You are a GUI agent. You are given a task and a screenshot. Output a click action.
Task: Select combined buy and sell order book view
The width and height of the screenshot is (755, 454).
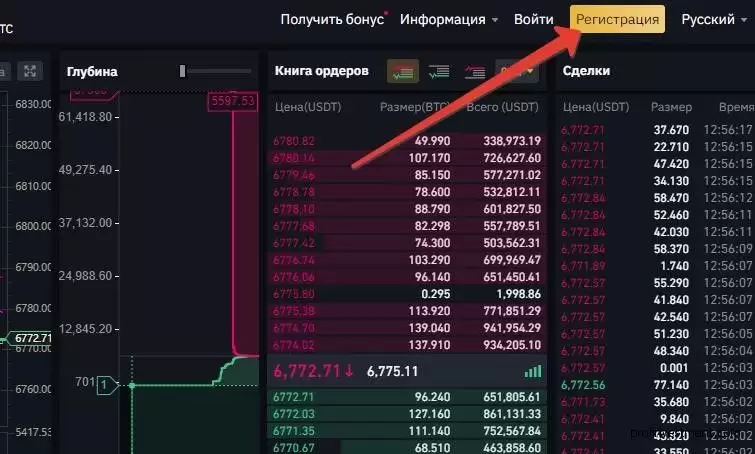(403, 72)
